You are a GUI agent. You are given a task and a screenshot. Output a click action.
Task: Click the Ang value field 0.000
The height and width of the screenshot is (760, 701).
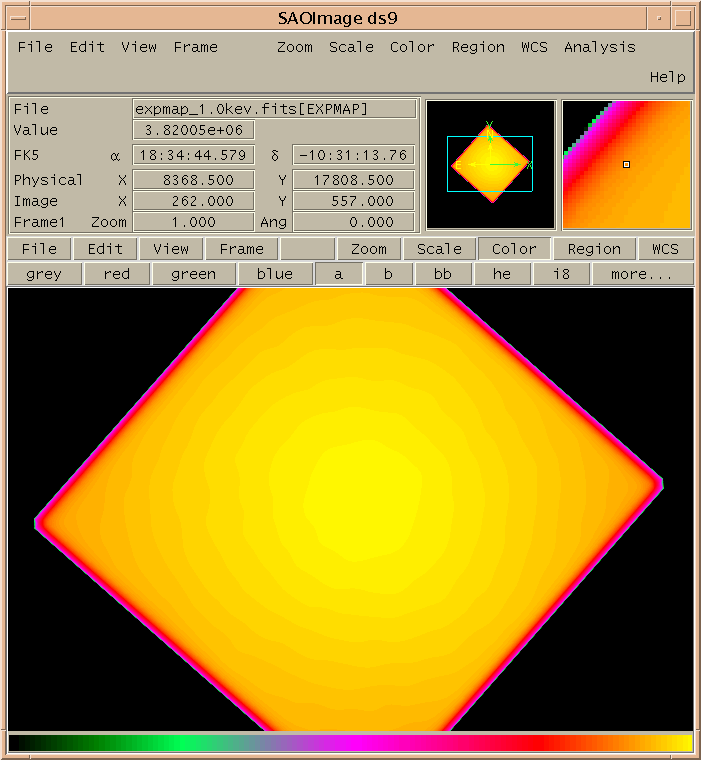pyautogui.click(x=353, y=222)
